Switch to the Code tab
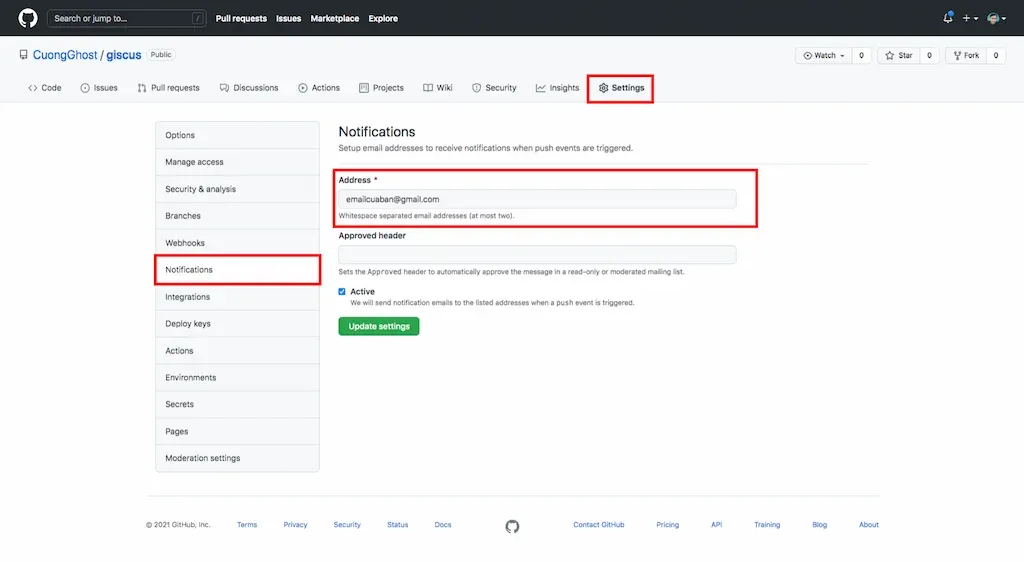This screenshot has width=1024, height=562. pyautogui.click(x=44, y=87)
